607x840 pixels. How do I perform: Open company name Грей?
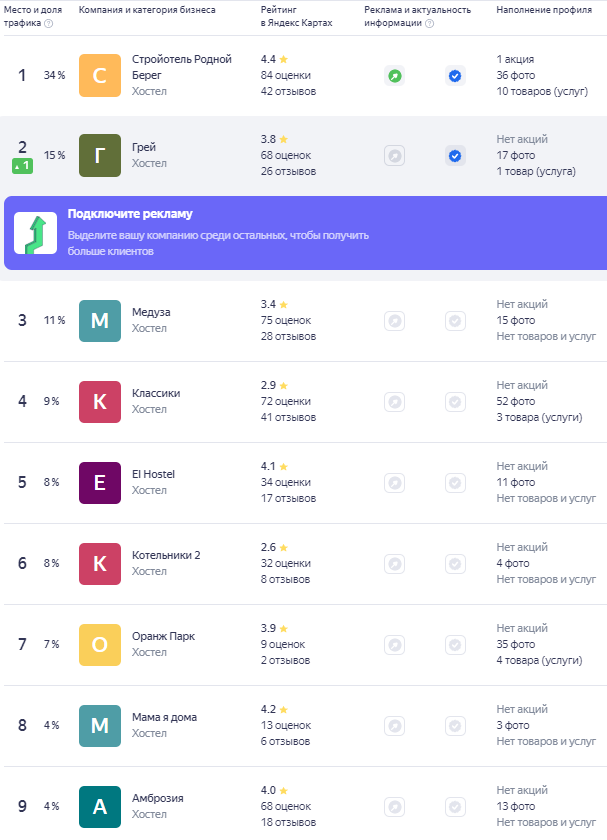(x=144, y=147)
